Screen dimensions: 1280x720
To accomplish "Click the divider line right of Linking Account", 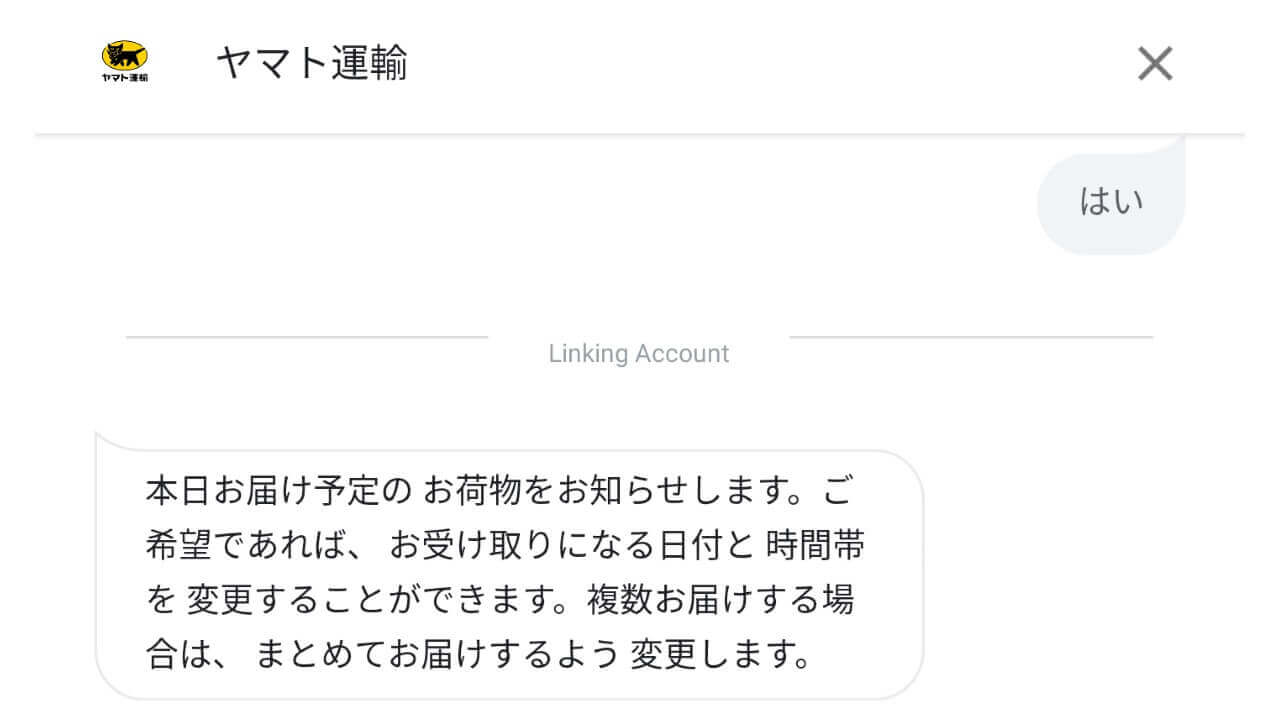I will point(970,338).
